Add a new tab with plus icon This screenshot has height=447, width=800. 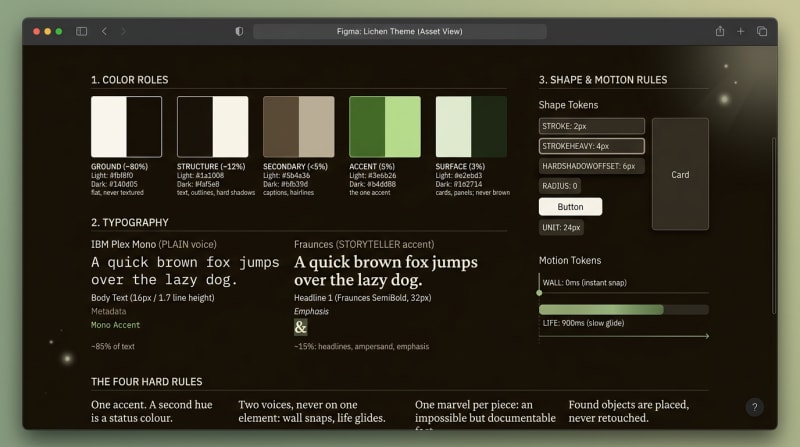(741, 32)
